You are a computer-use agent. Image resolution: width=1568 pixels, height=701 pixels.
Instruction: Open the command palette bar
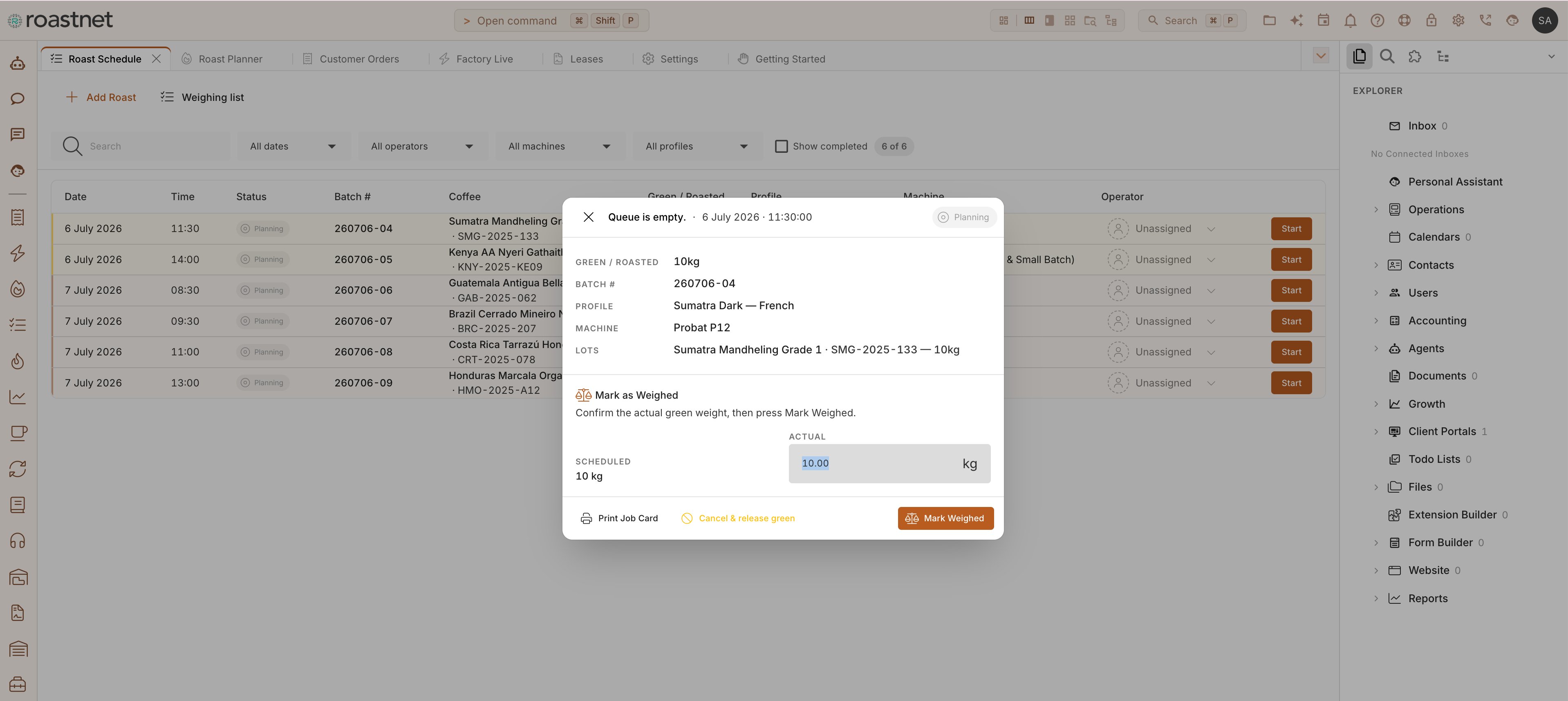(551, 20)
